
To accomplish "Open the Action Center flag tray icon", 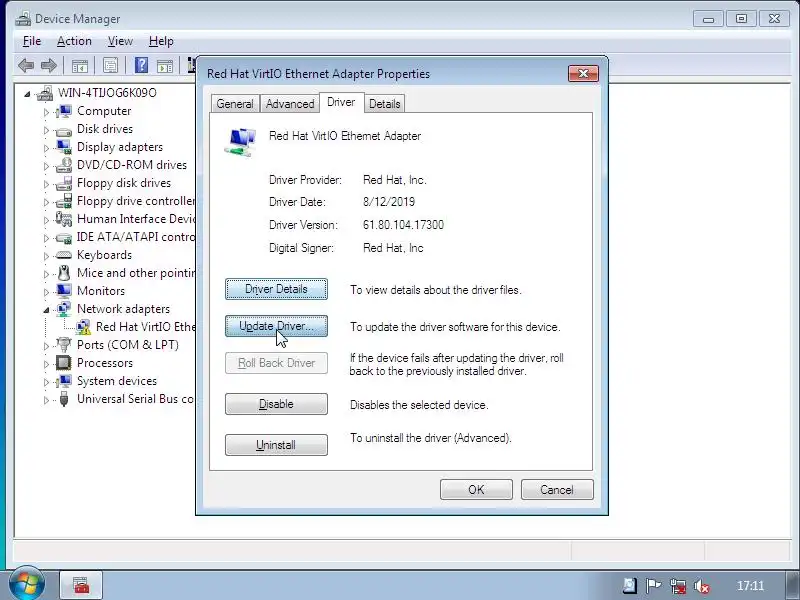I will tap(653, 586).
